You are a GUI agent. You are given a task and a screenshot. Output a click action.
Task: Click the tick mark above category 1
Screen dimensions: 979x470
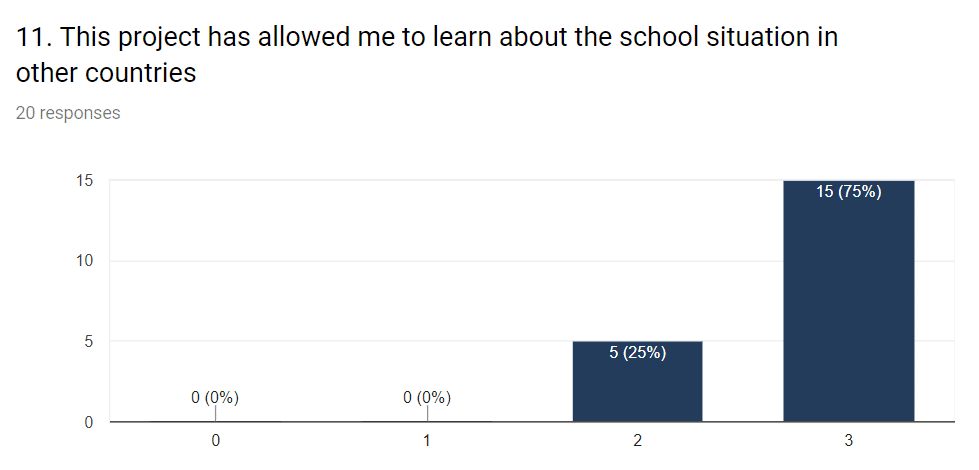tap(427, 413)
